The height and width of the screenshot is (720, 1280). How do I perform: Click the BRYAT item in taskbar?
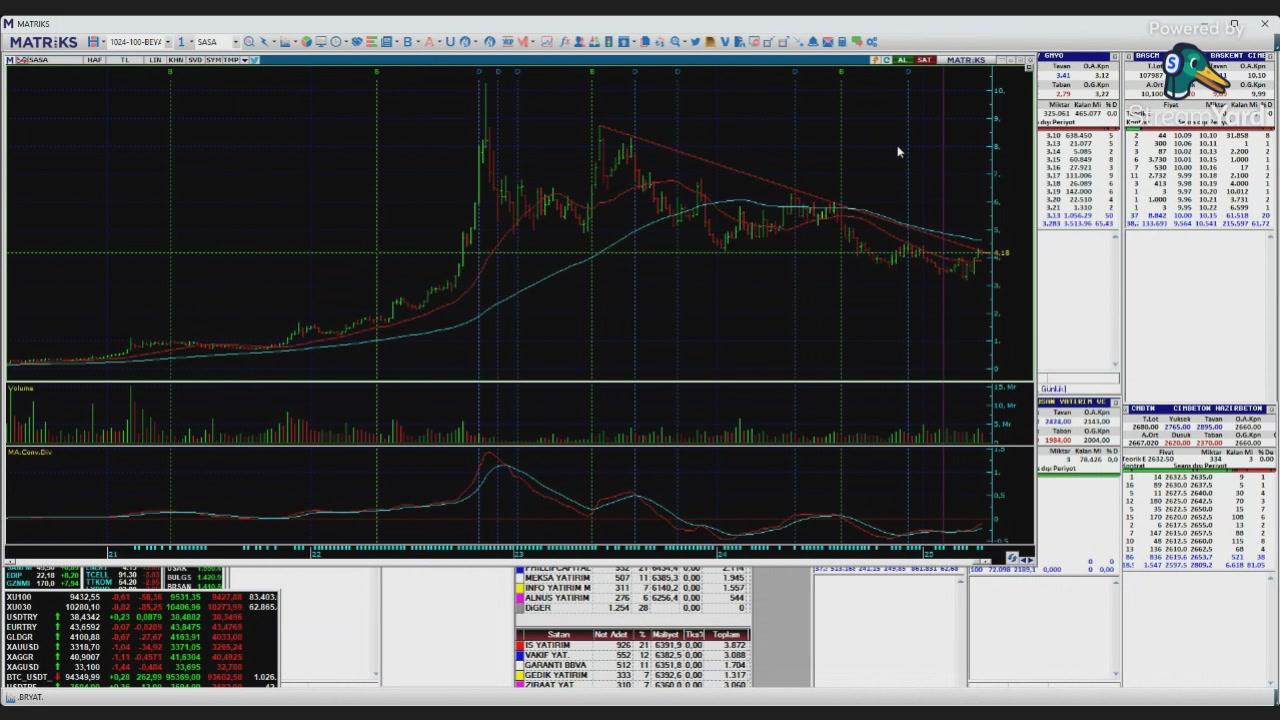(x=25, y=697)
